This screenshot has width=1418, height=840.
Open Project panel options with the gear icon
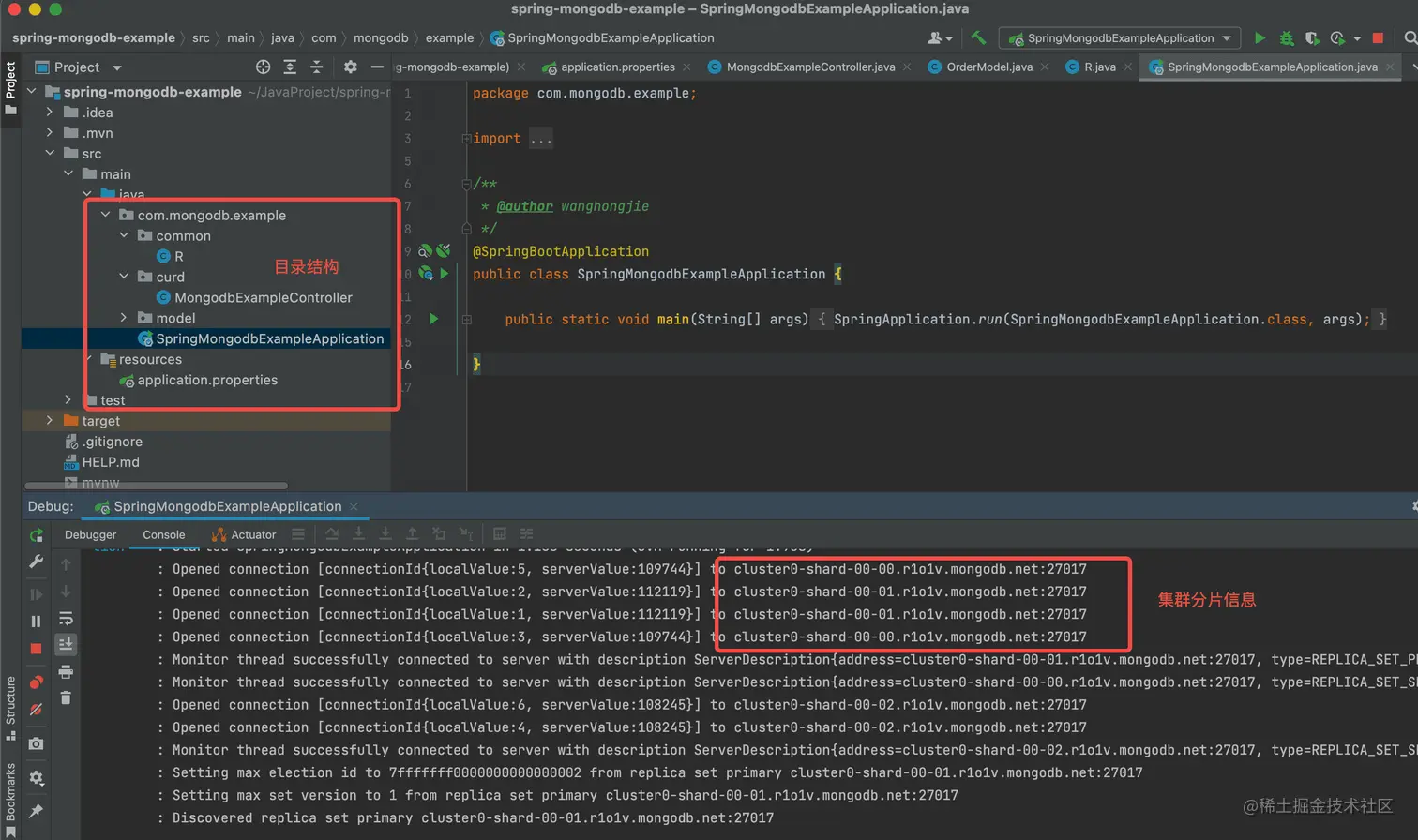pos(351,67)
